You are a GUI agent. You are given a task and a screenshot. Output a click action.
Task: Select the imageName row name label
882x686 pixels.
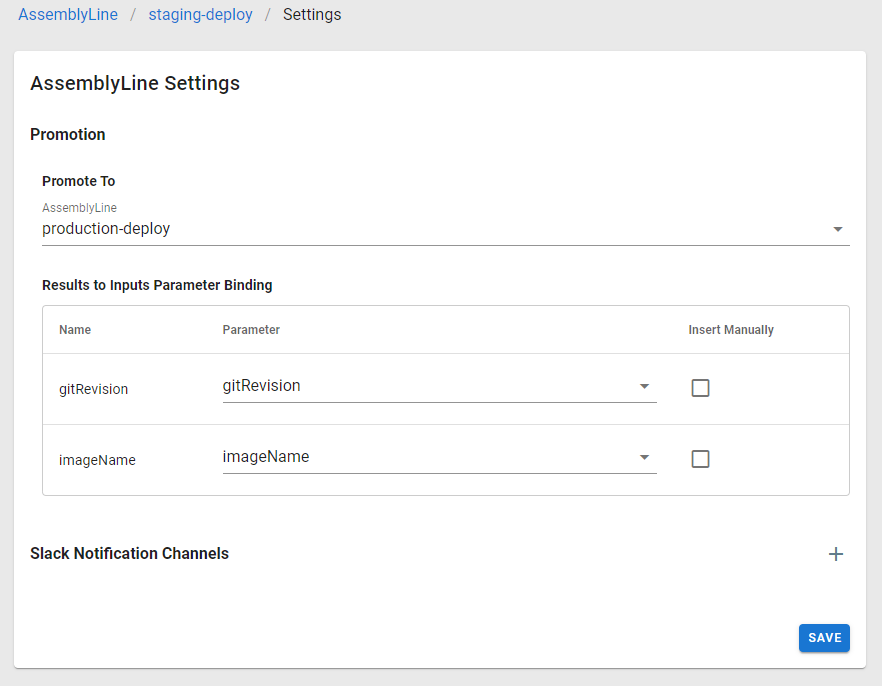pos(97,460)
